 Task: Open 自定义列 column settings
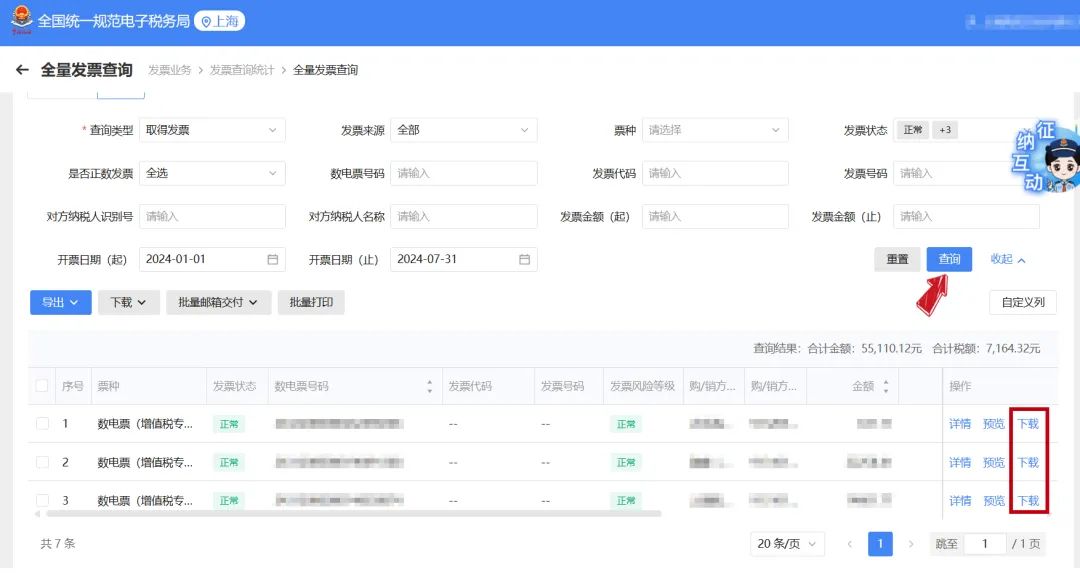1023,302
